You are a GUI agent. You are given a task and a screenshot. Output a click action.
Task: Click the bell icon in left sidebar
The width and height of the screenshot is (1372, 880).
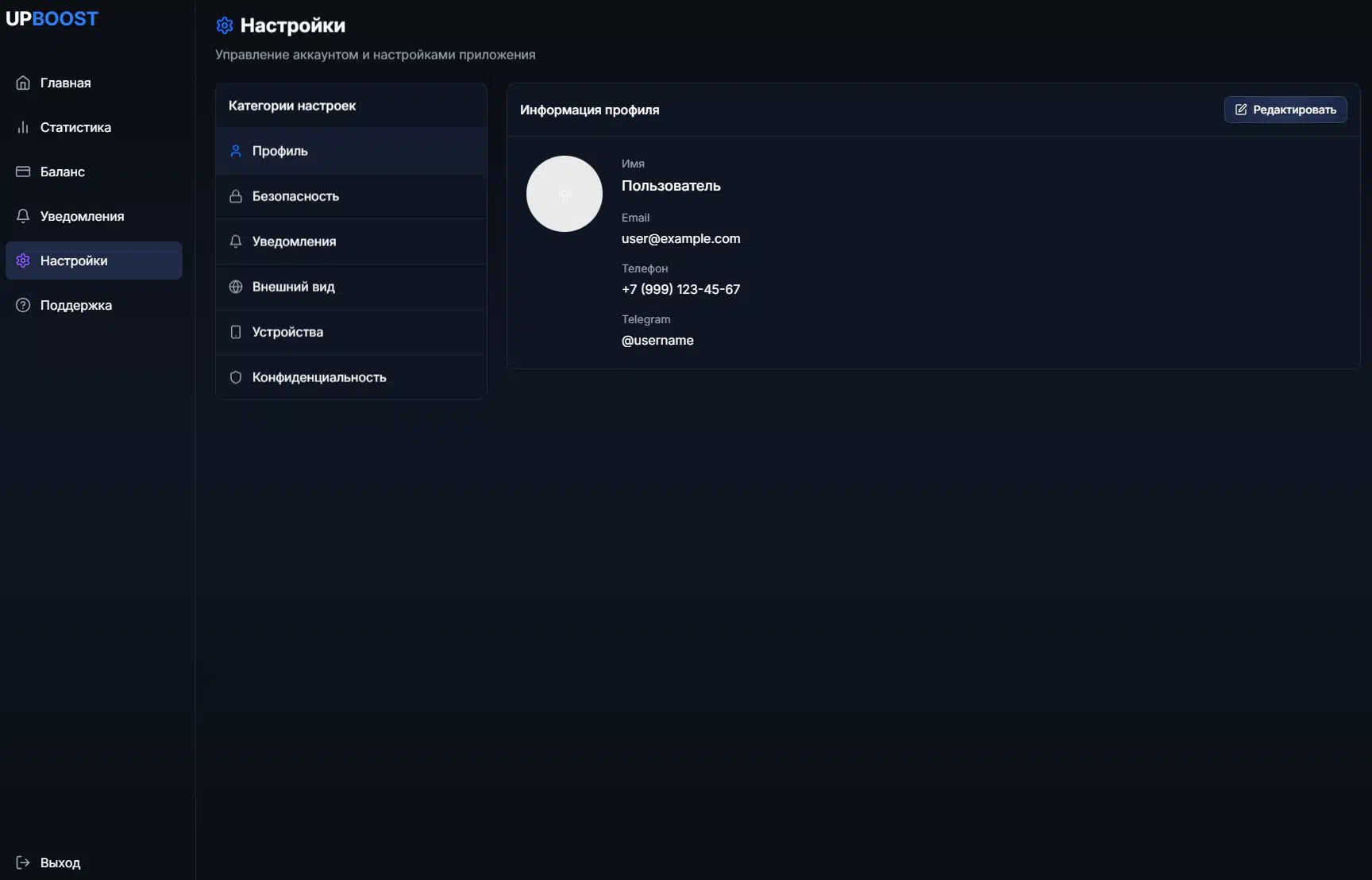tap(23, 216)
